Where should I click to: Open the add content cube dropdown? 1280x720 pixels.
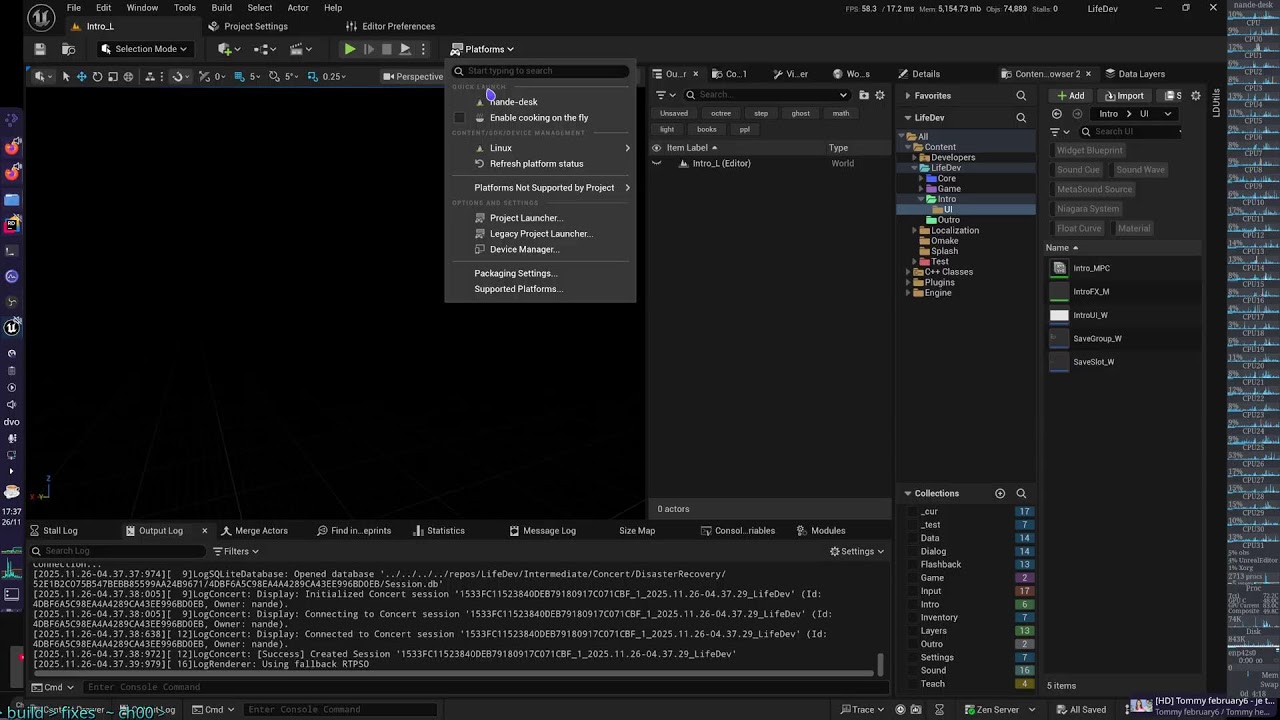coord(228,49)
